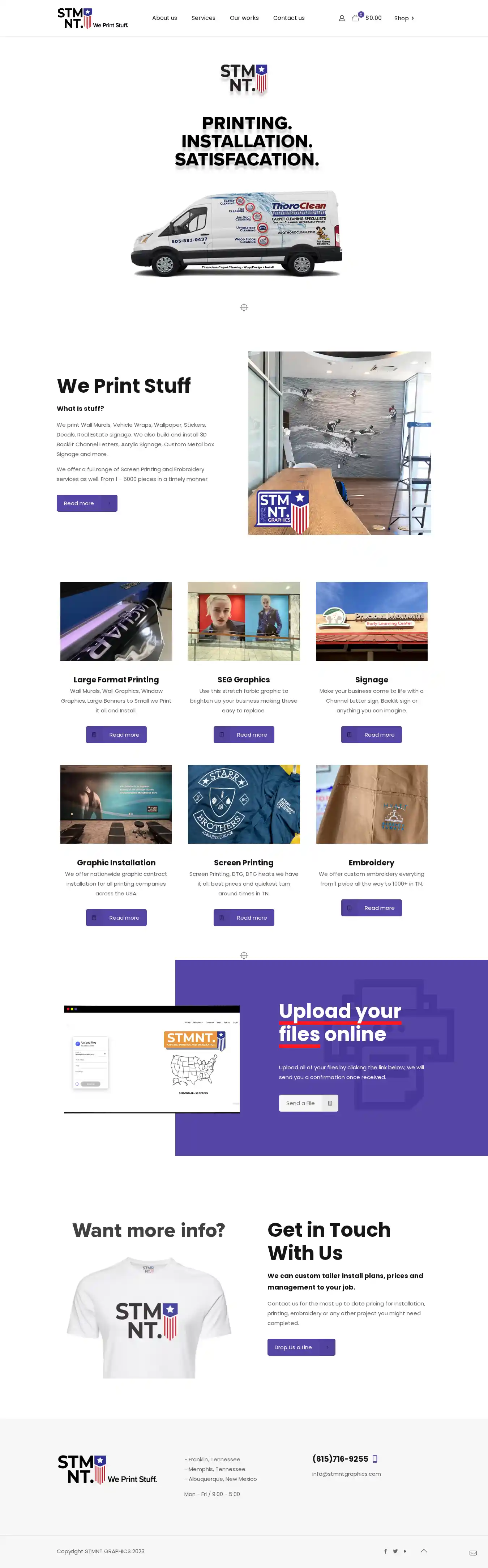This screenshot has width=488, height=1568.
Task: Open the About us menu
Action: (x=164, y=18)
